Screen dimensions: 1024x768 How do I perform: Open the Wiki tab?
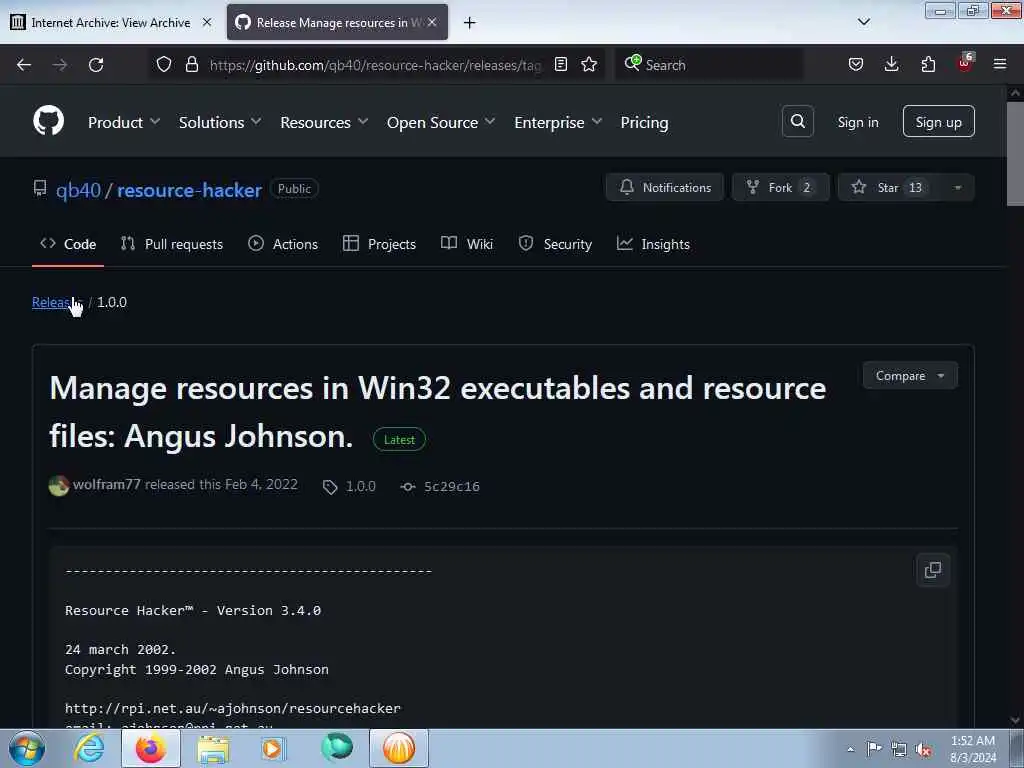pos(466,244)
